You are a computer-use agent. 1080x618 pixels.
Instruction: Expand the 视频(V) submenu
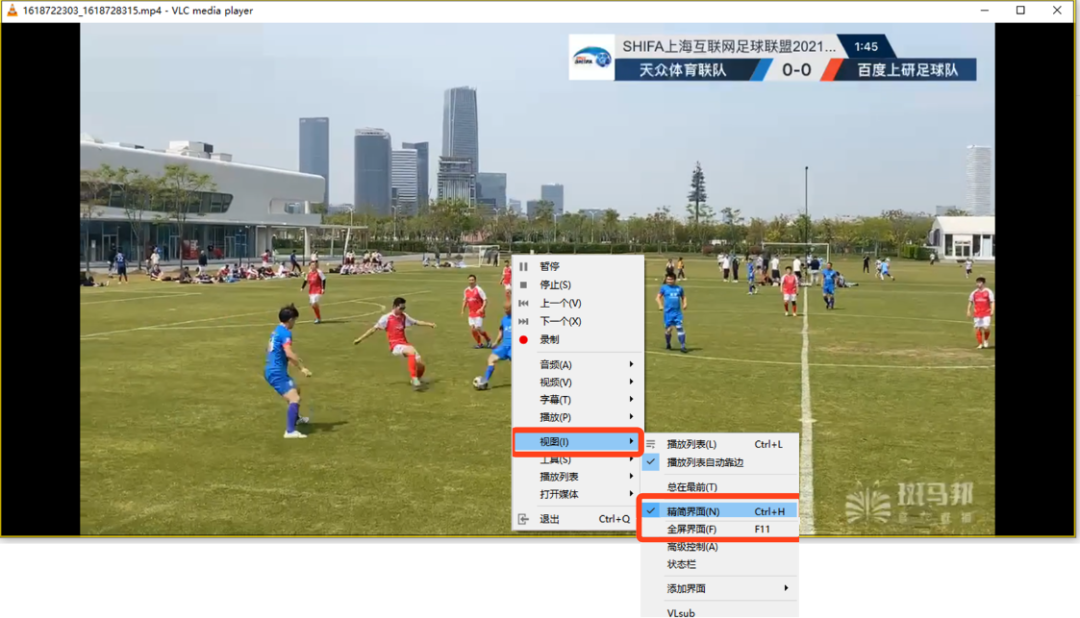tap(579, 382)
